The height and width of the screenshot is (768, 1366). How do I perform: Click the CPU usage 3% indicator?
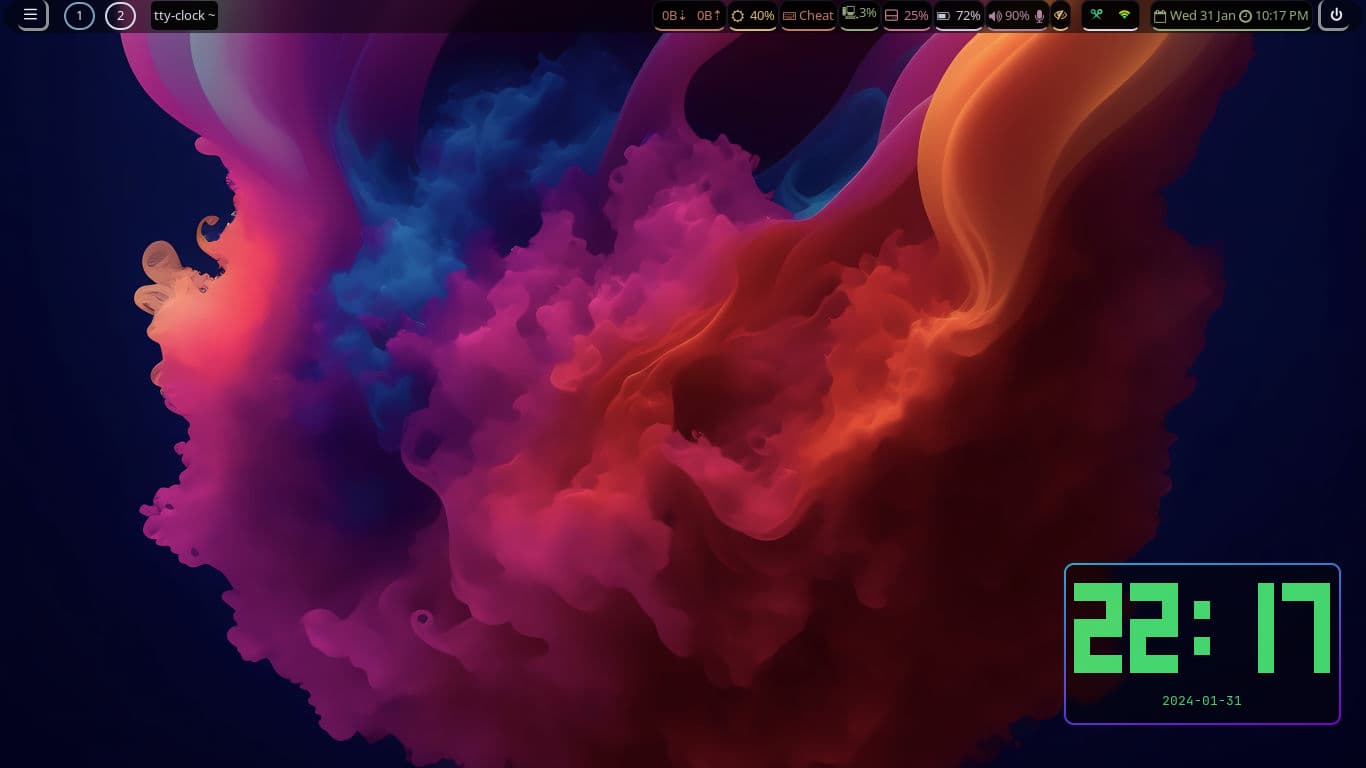tap(859, 14)
